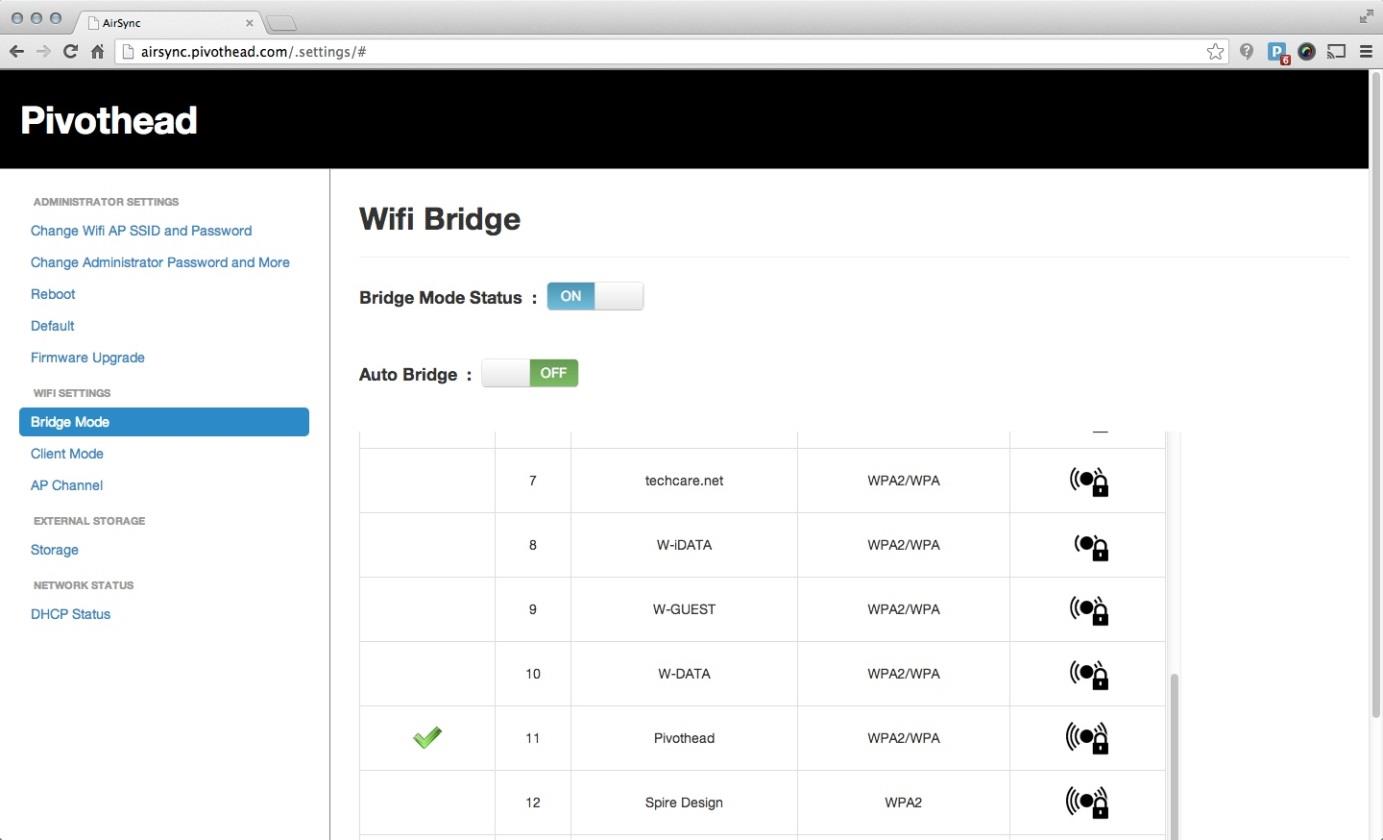
Task: Click the Wifi Bridge heading
Action: pyautogui.click(x=440, y=219)
